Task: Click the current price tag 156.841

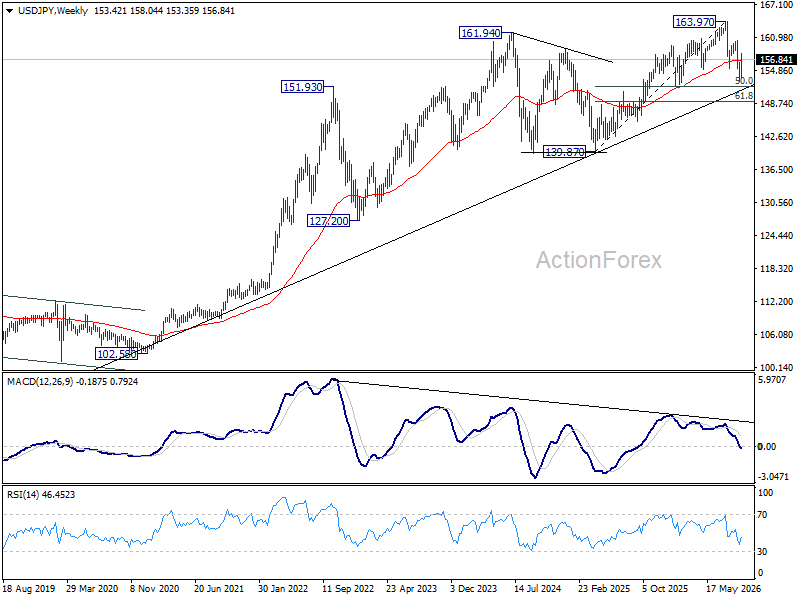Action: click(776, 60)
